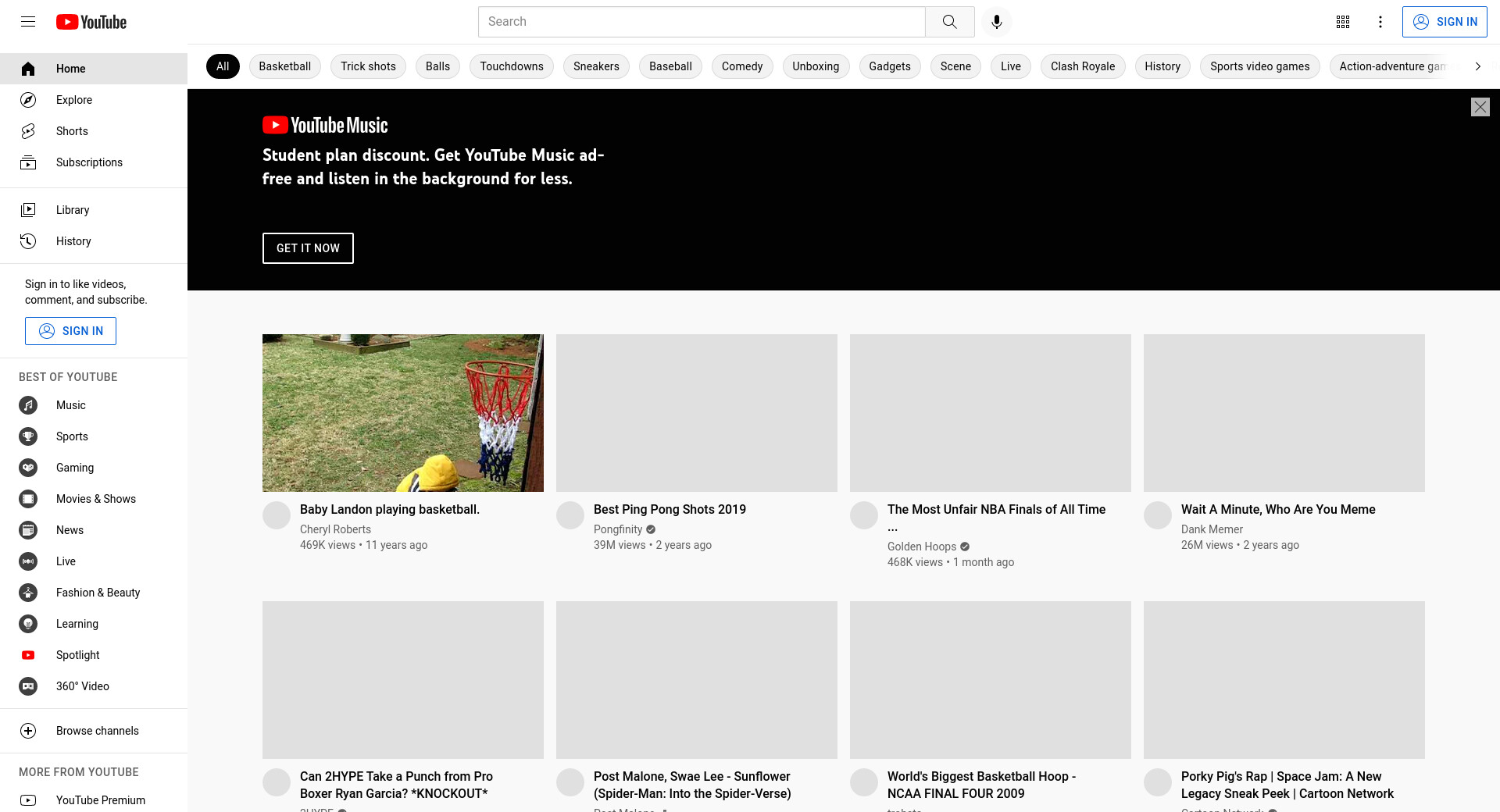Image resolution: width=1500 pixels, height=812 pixels.
Task: Open Library from sidebar
Action: 94,210
